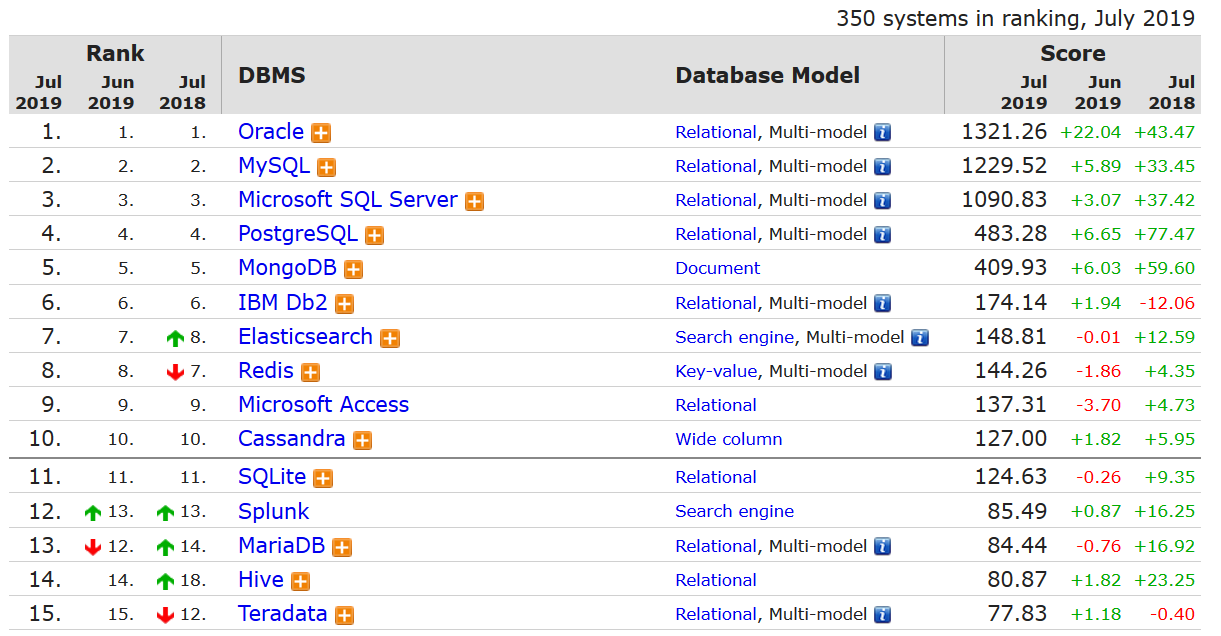Screen dimensions: 1221x636
Task: Click the orange plus icon after Elasticsearch
Action: point(390,338)
